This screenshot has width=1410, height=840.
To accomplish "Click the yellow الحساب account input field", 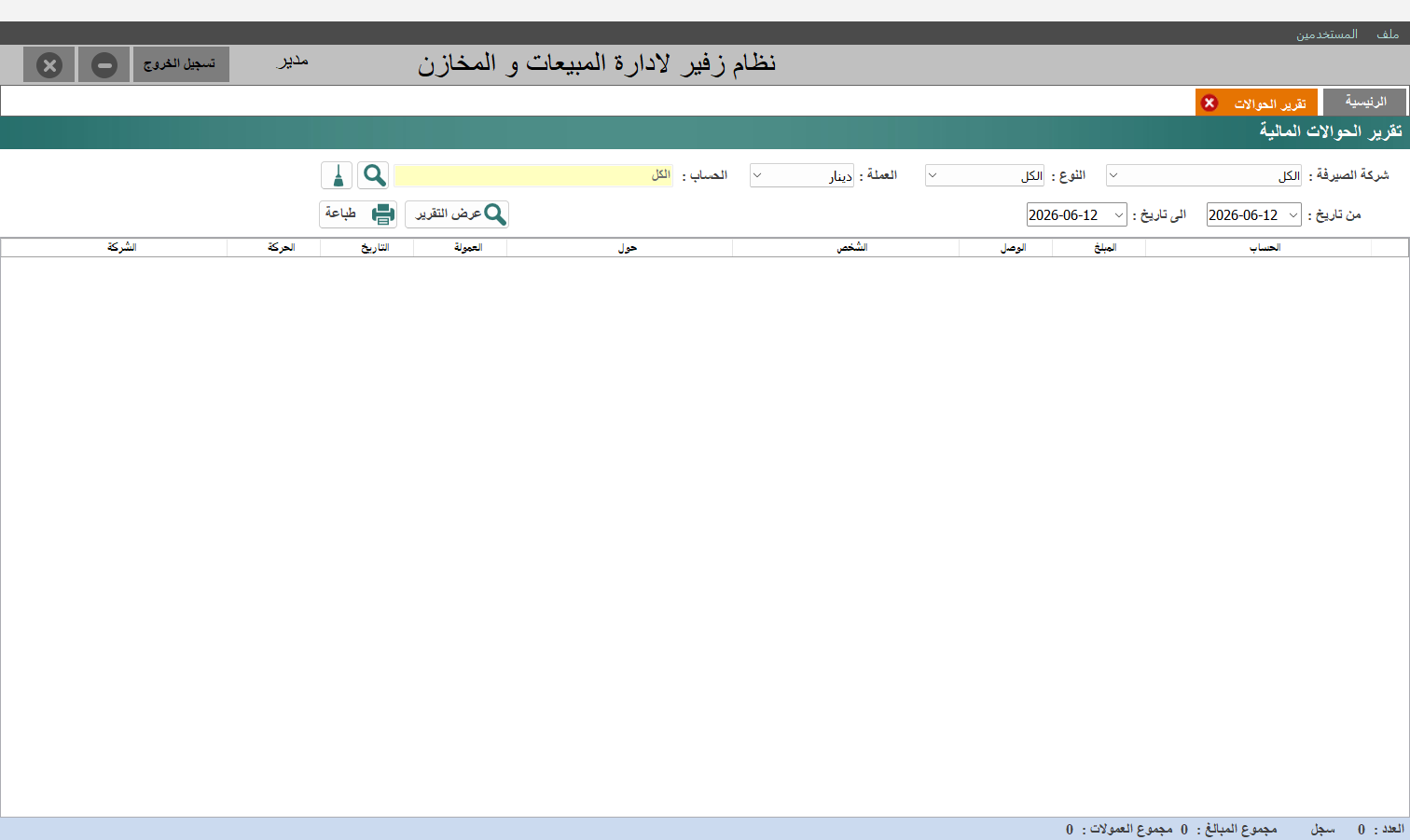I will (x=533, y=175).
